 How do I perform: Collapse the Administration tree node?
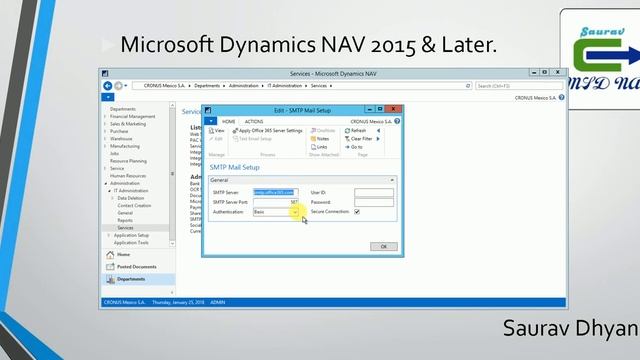click(x=105, y=183)
